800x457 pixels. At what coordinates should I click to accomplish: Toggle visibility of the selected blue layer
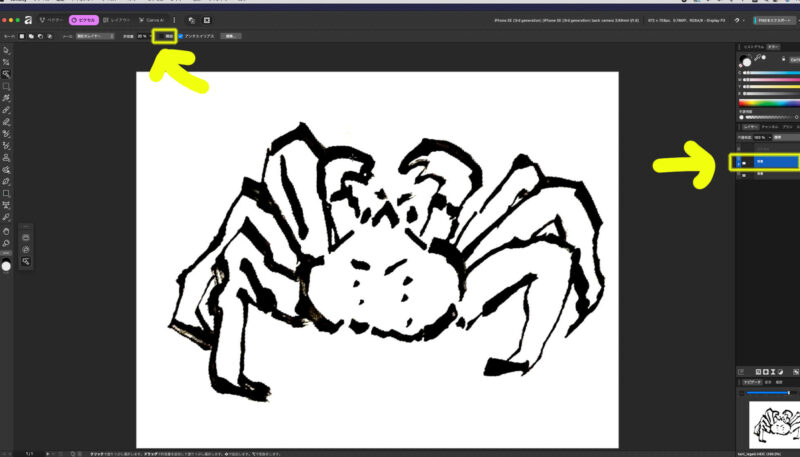739,161
